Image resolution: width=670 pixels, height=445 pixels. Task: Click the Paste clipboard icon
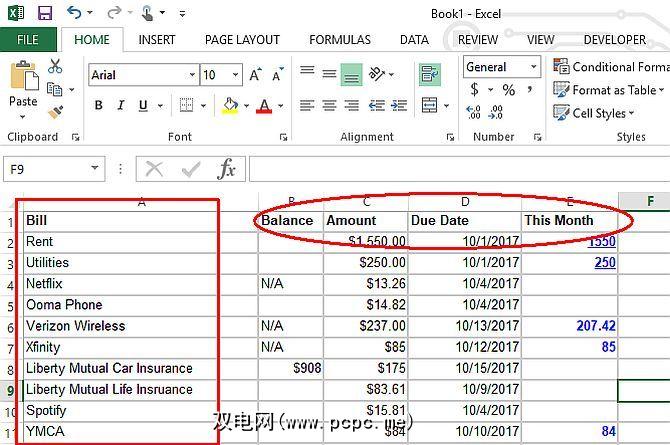(x=24, y=75)
